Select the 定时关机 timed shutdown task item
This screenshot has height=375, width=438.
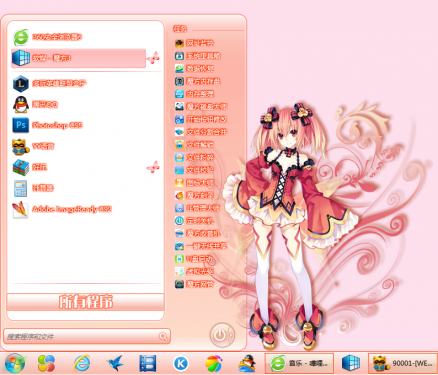click(x=194, y=220)
